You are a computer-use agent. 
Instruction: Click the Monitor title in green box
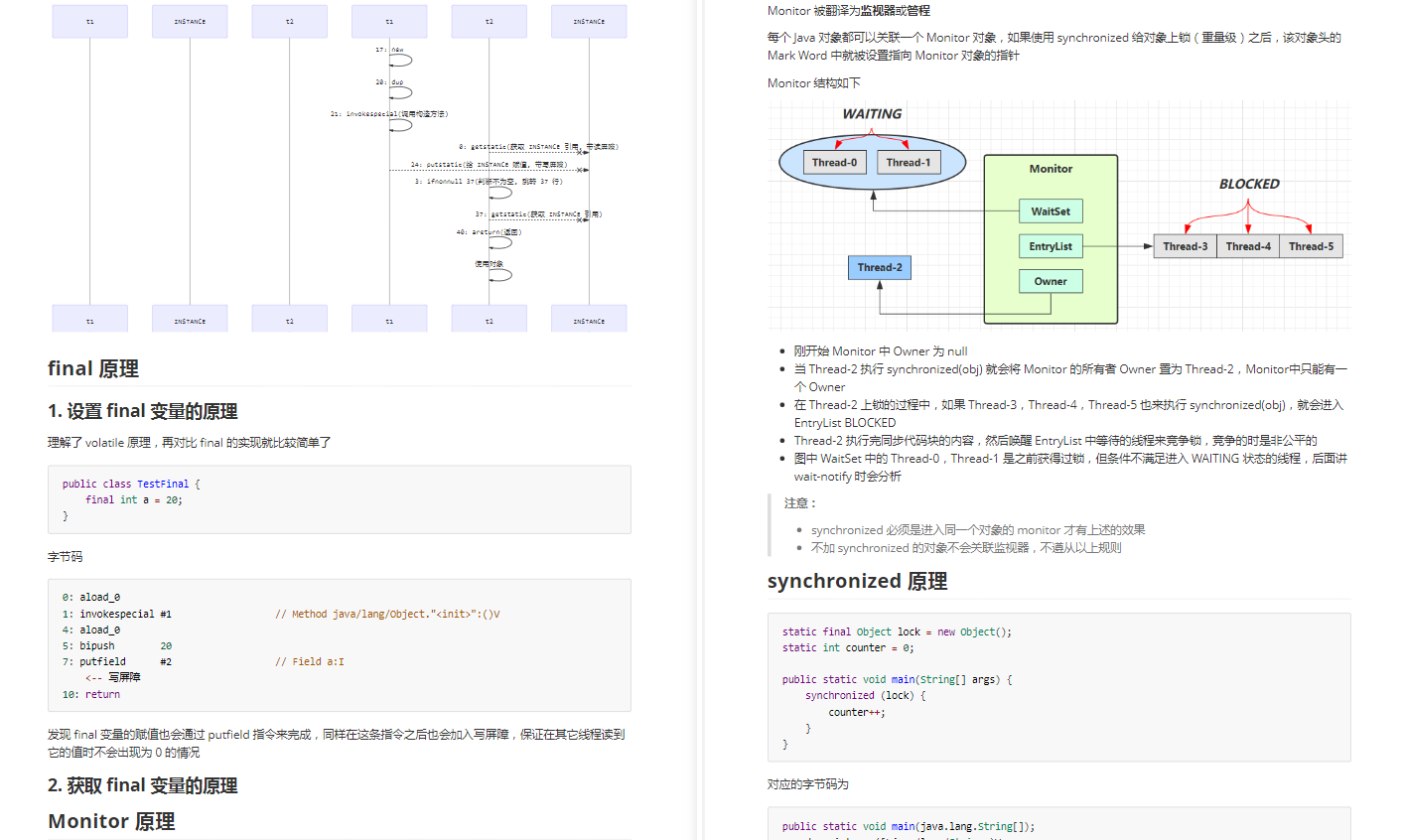(1051, 169)
